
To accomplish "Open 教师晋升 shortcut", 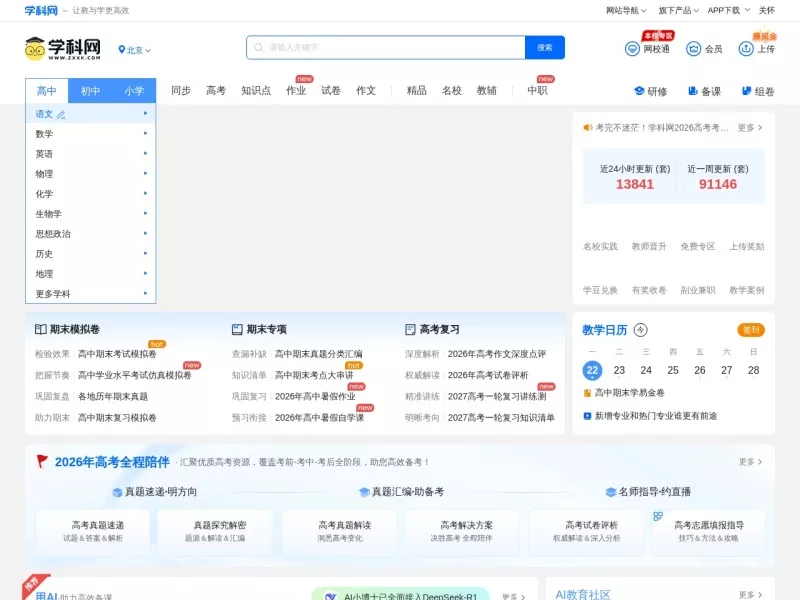I will (649, 247).
